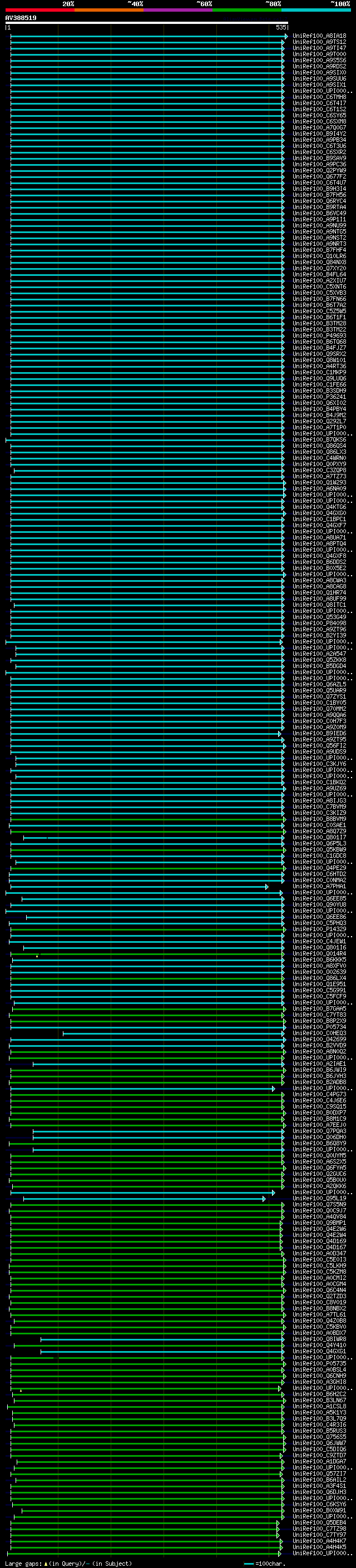Click the red 20% identity legend segment
Image resolution: width=356 pixels, height=1568 pixels.
point(39,10)
